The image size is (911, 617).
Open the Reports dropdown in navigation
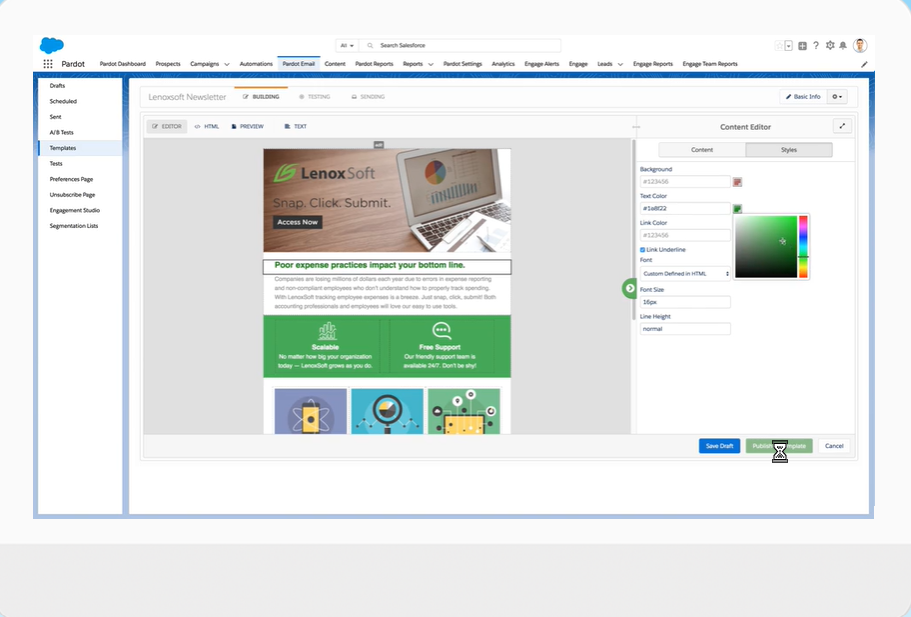coord(420,63)
